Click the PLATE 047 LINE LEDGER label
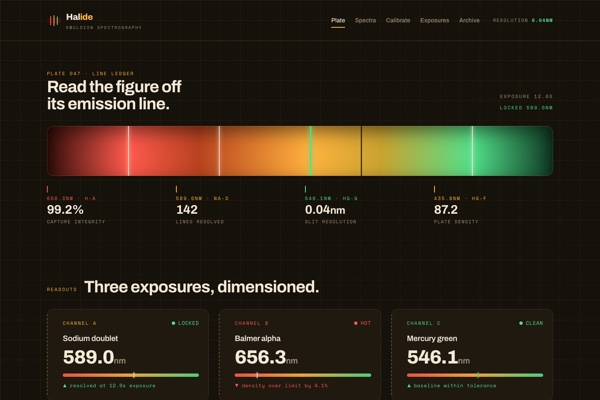Image resolution: width=600 pixels, height=400 pixels. (90, 73)
